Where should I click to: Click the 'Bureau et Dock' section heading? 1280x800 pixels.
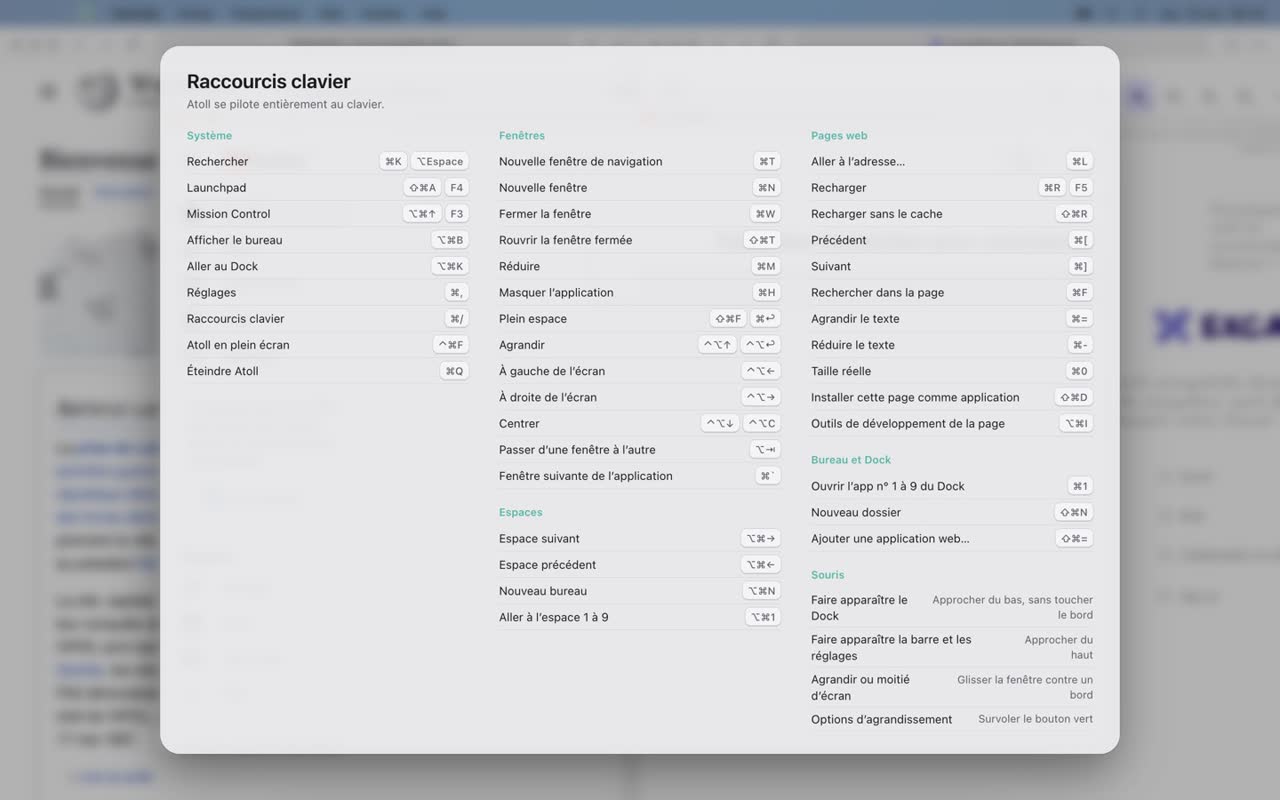click(x=851, y=460)
